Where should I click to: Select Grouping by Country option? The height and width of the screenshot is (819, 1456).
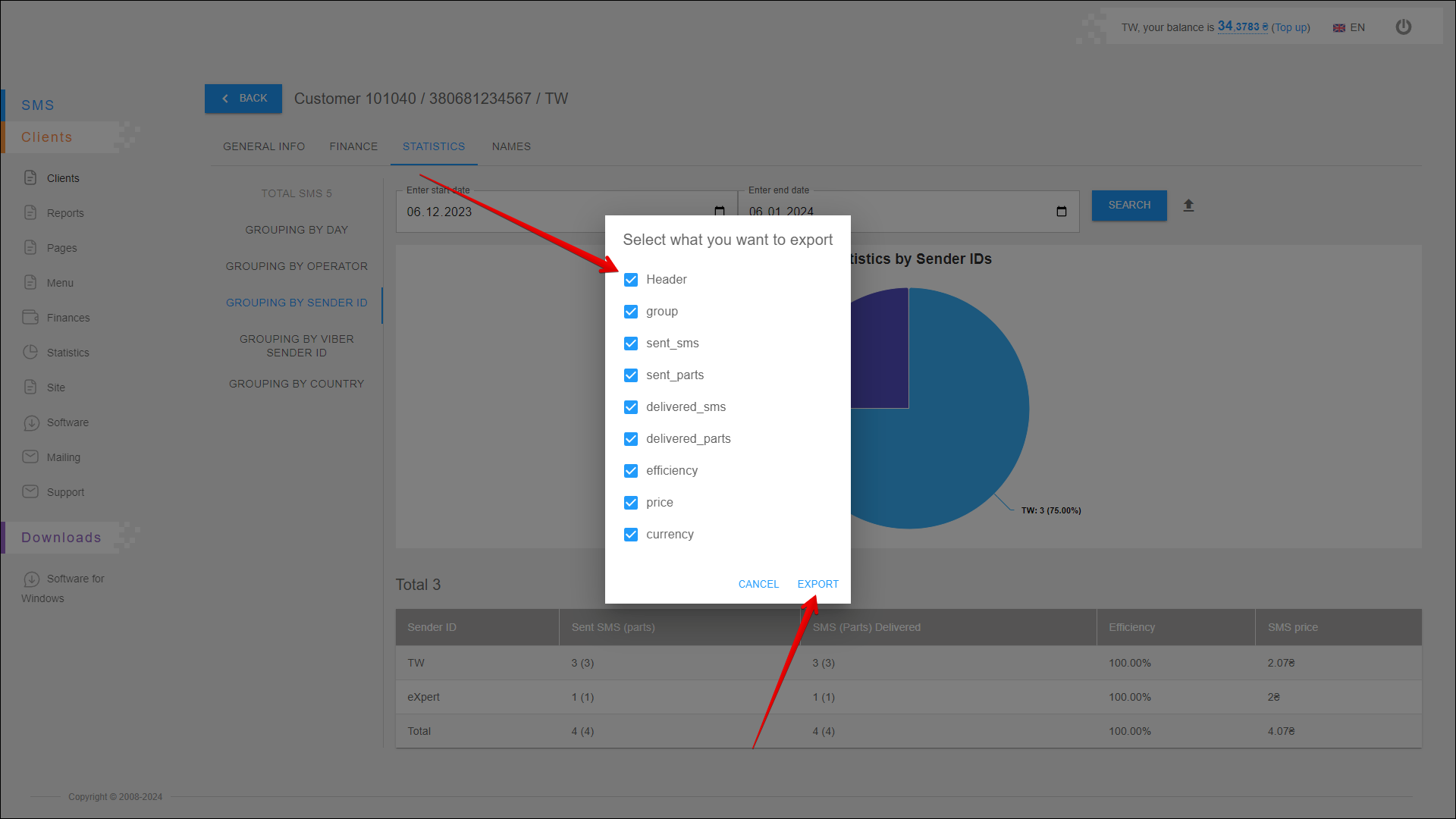(297, 384)
